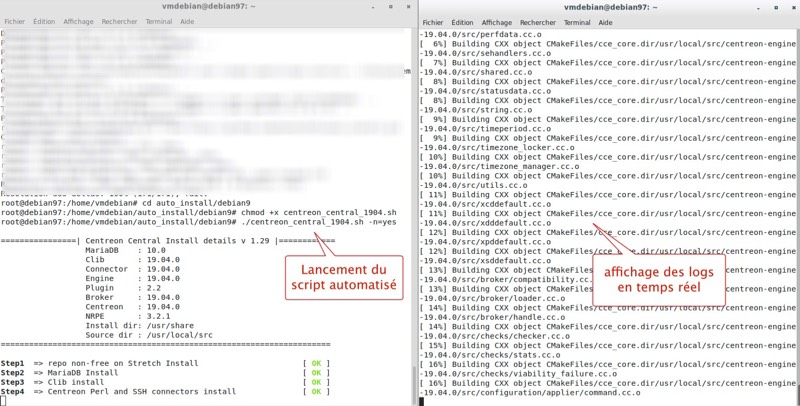This screenshot has height=406, width=800.
Task: Open Fichier menu in left terminal
Action: coord(13,21)
